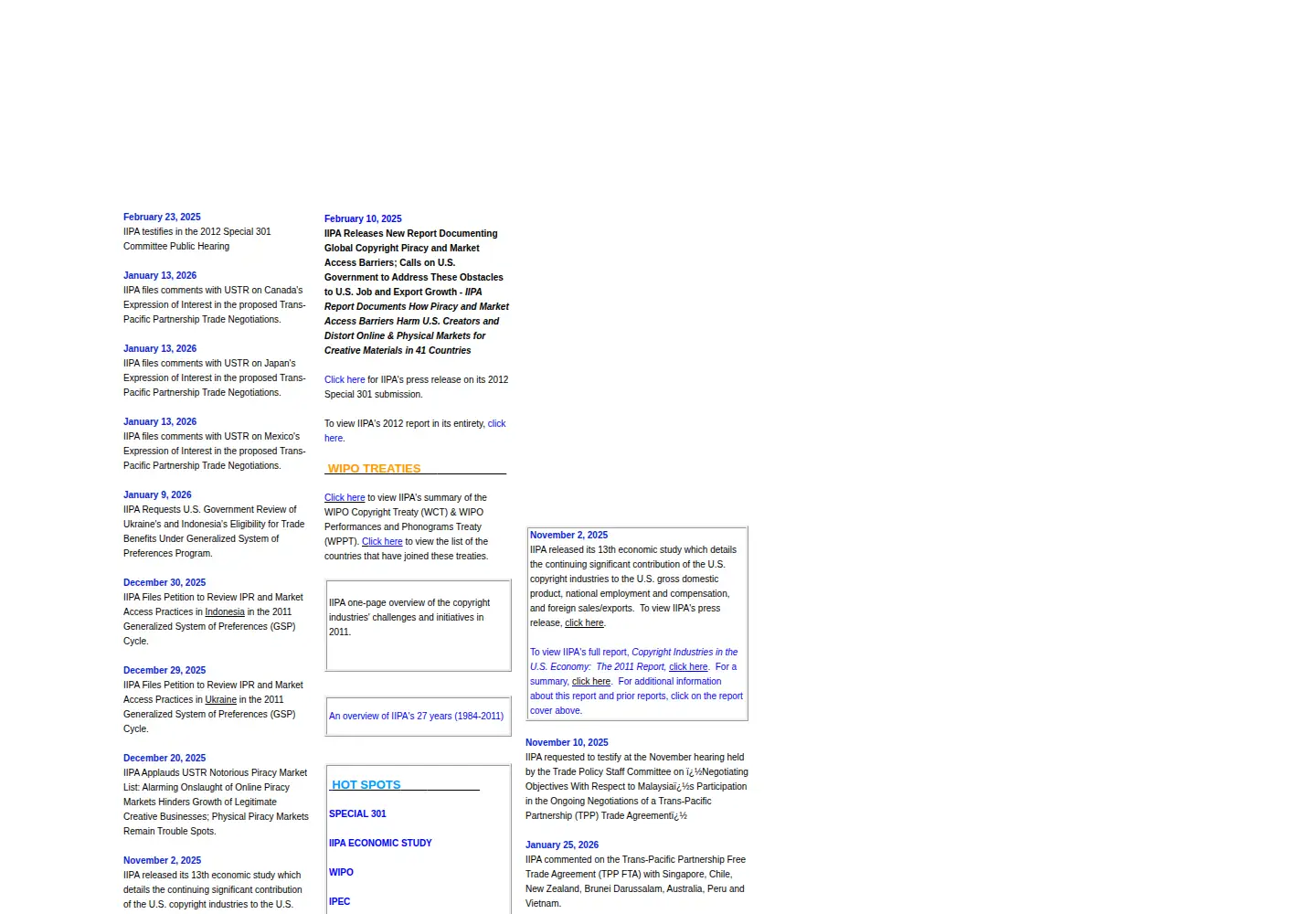Open 'click here' for the economic study press release
The image size is (1316, 914).
click(x=584, y=622)
